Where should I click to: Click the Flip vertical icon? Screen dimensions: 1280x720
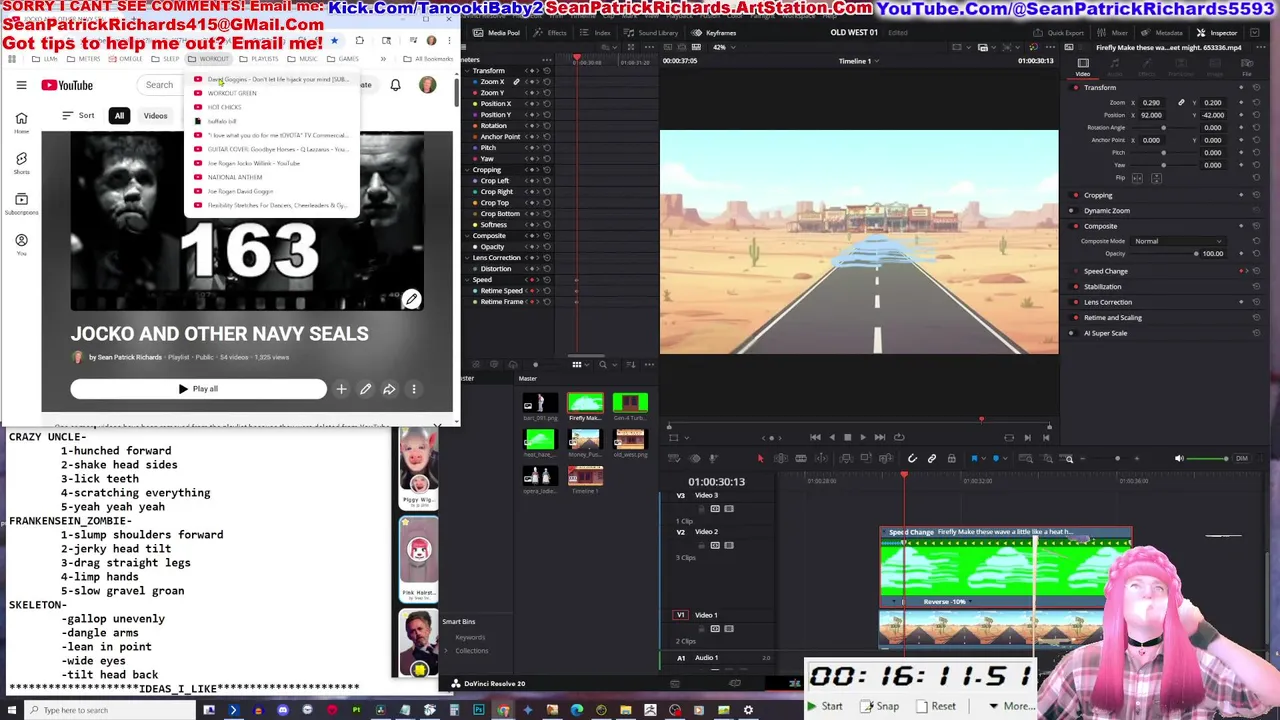(x=1156, y=178)
